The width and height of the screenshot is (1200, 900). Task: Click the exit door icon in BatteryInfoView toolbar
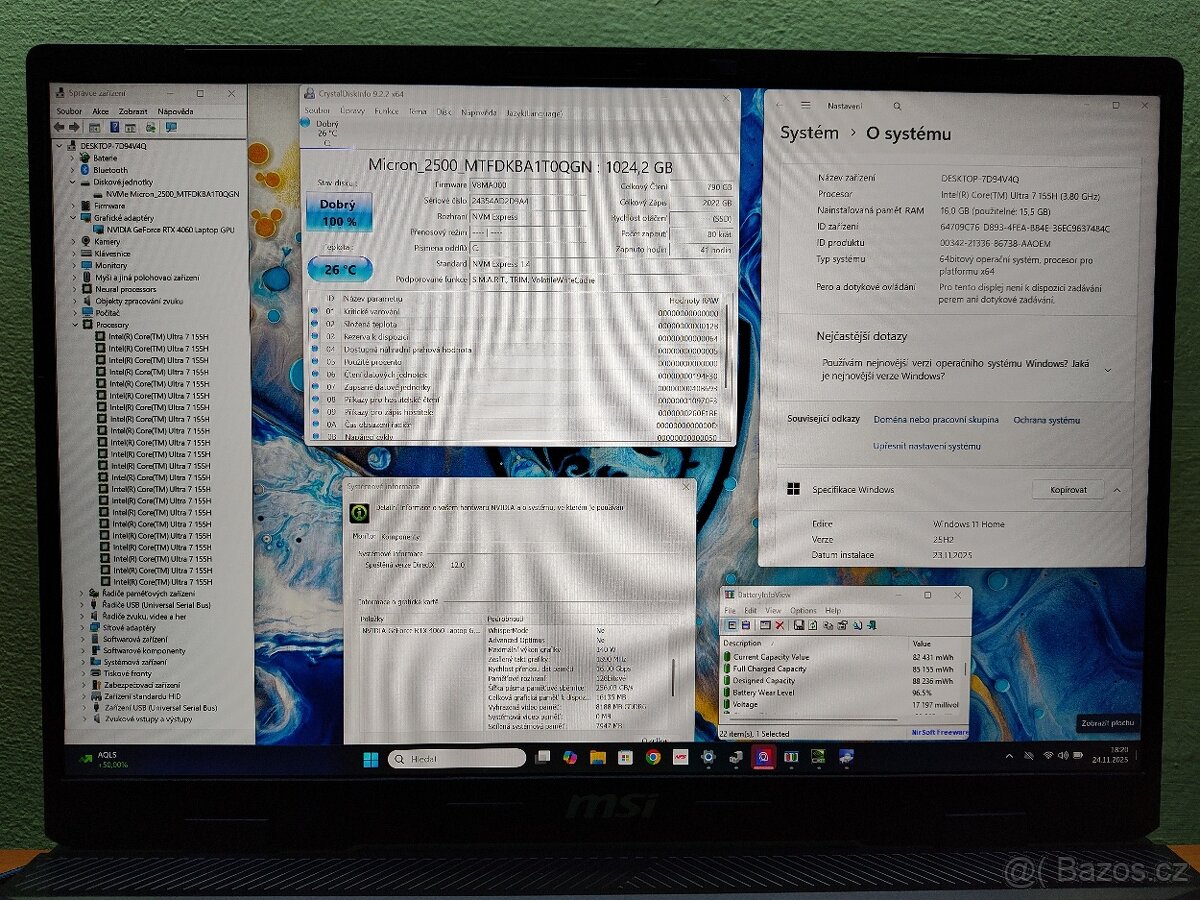871,626
